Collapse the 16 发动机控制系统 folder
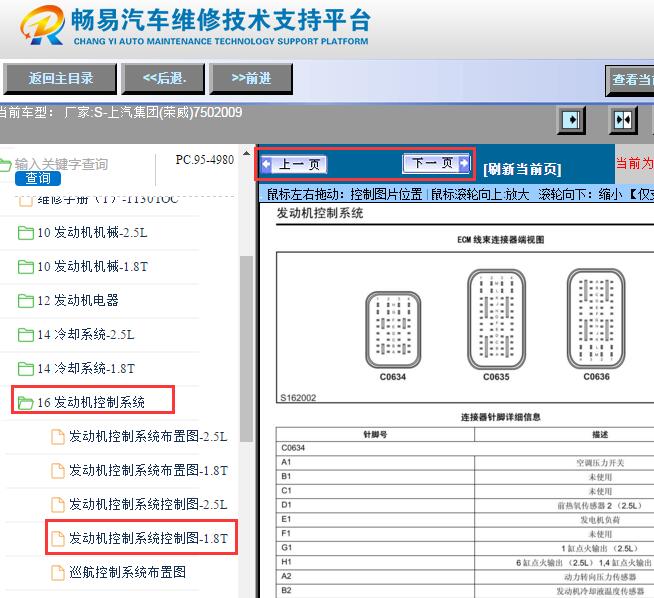 coord(91,402)
